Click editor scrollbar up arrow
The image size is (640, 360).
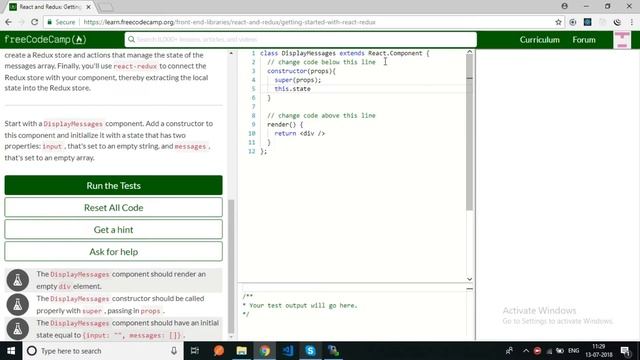point(469,52)
